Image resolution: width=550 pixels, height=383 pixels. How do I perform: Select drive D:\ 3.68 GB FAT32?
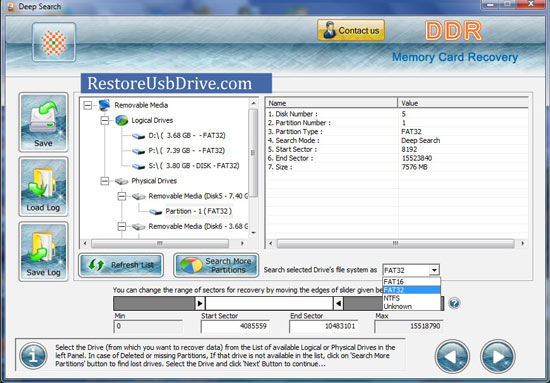(187, 135)
